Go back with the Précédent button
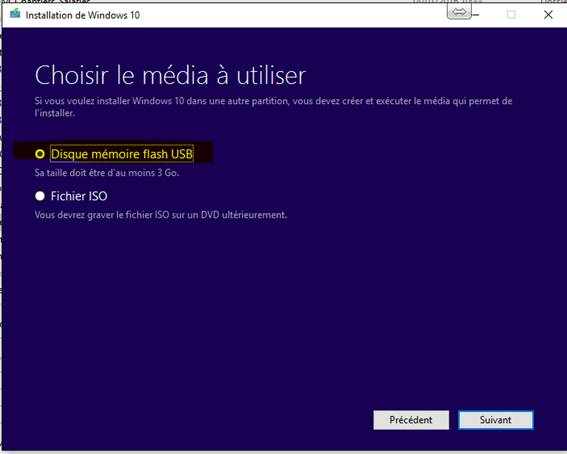The image size is (567, 454). tap(411, 420)
